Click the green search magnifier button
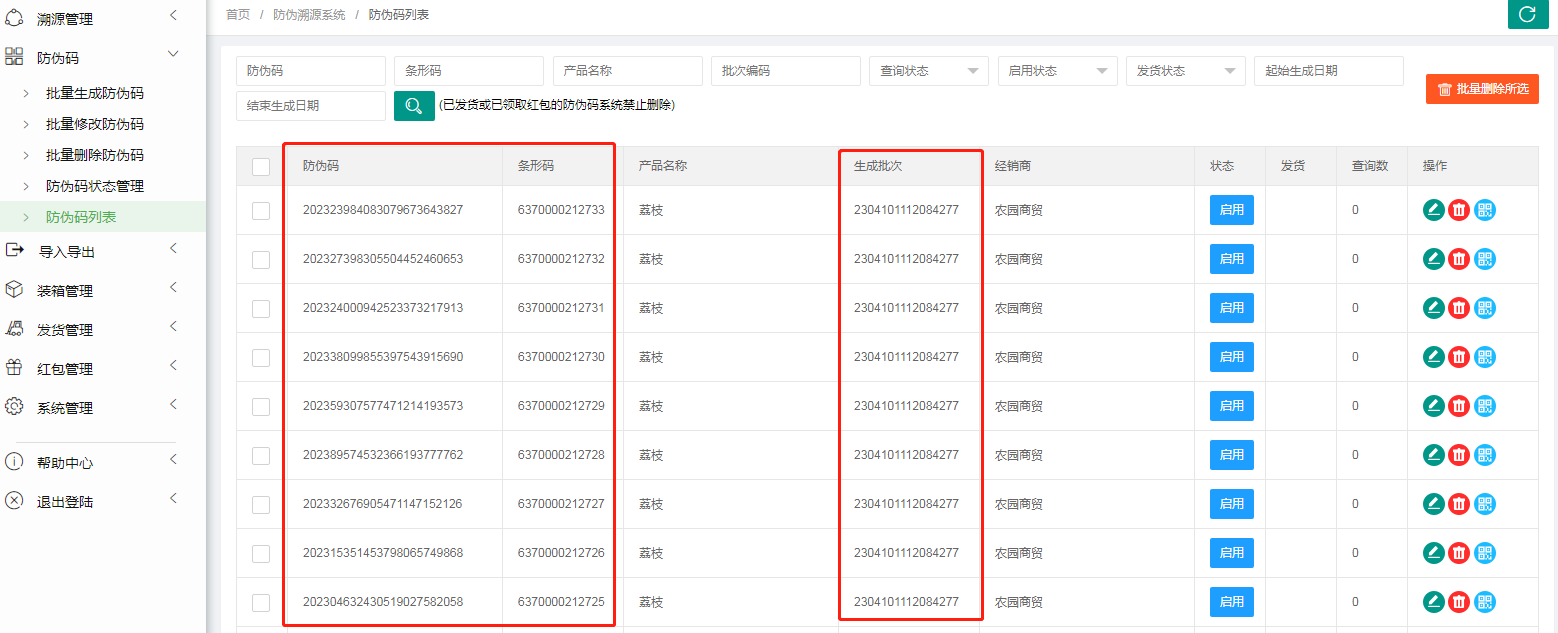 point(414,105)
